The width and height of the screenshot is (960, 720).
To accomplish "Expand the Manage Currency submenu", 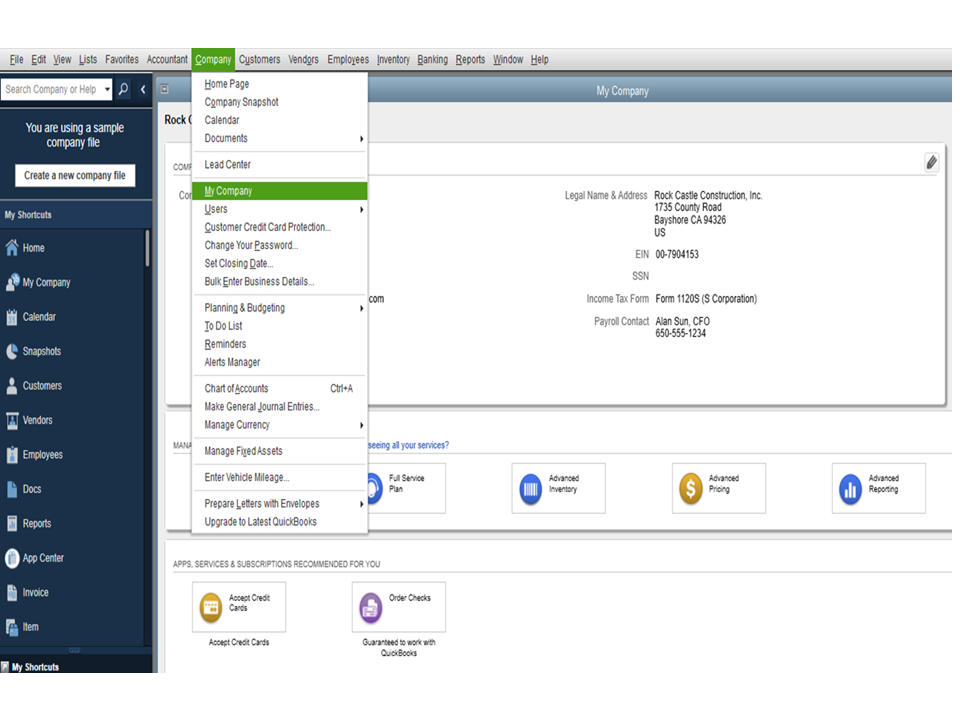I will click(361, 425).
